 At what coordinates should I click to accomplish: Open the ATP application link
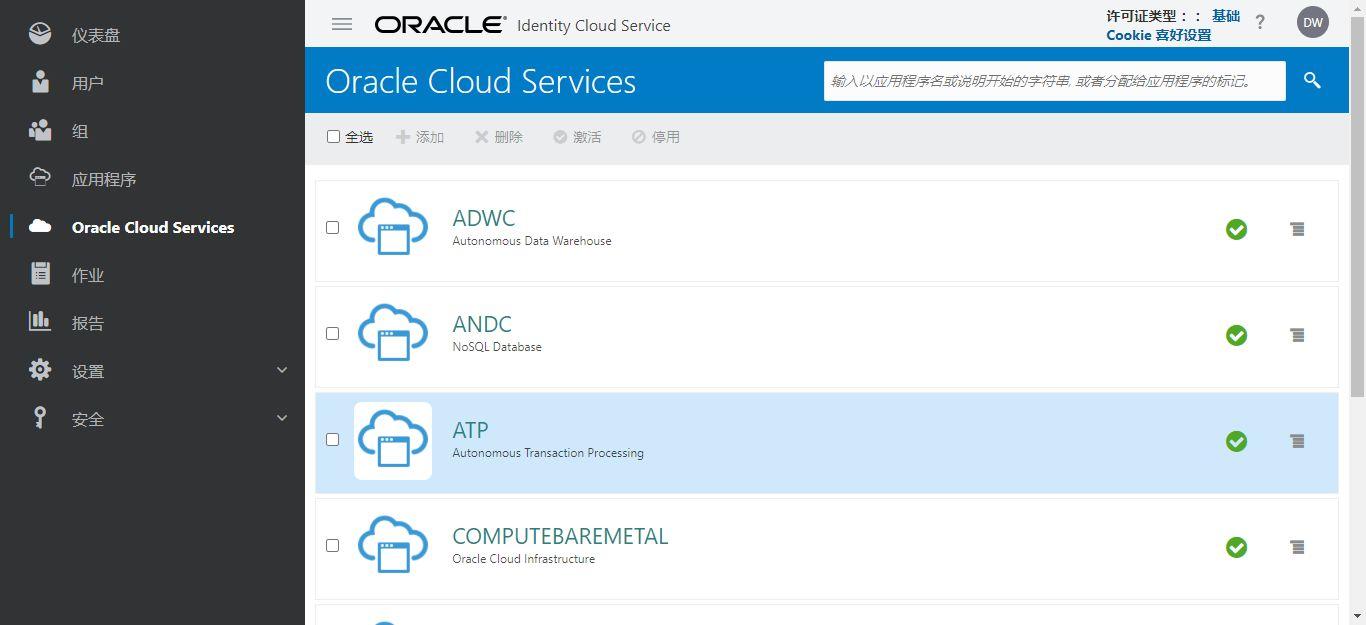click(470, 430)
